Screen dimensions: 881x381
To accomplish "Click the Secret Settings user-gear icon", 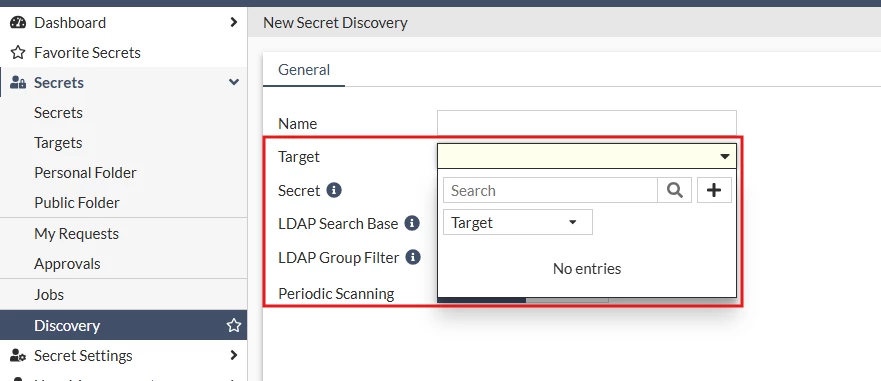I will (18, 356).
